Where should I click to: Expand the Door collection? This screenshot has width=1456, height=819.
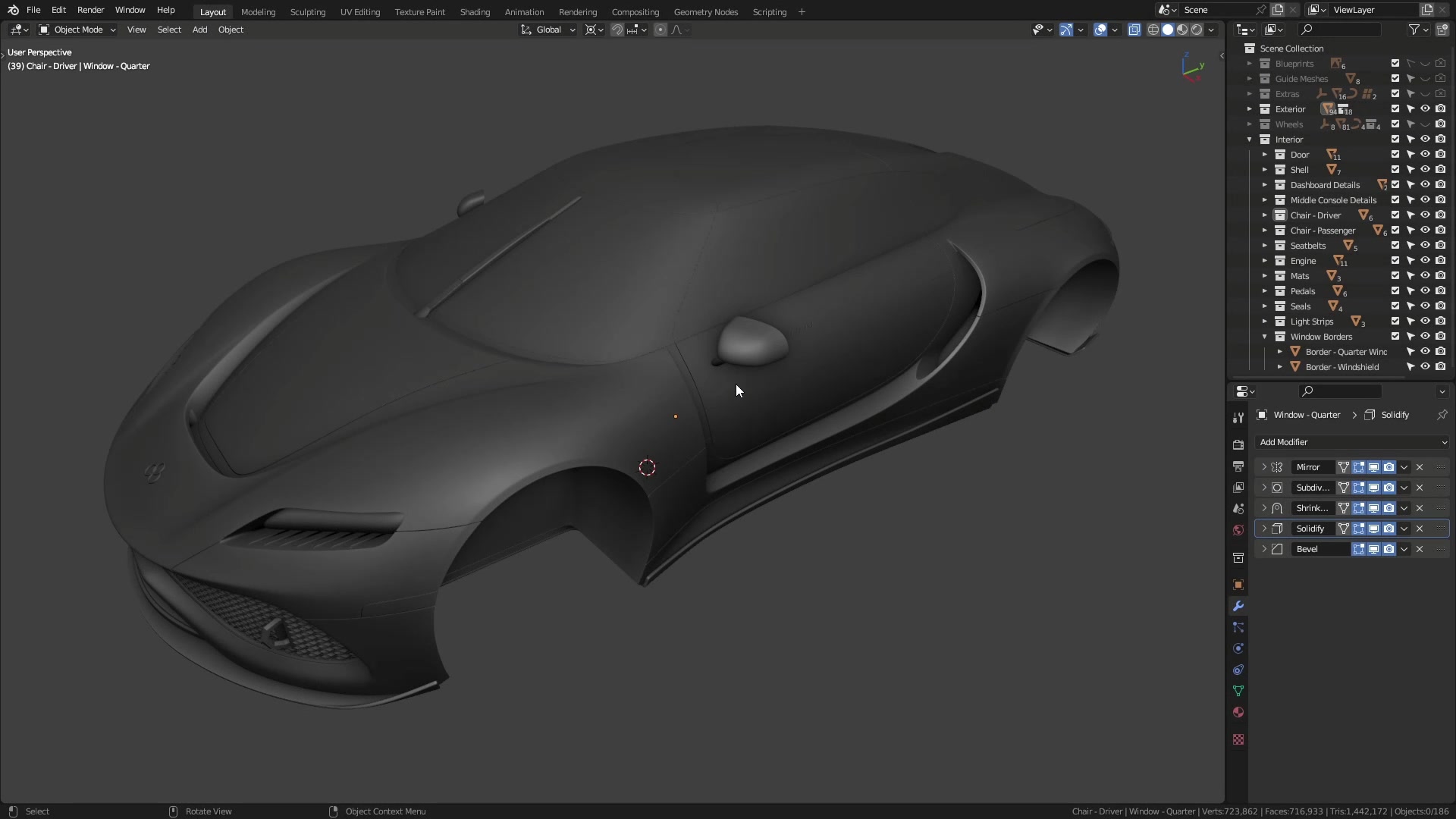coord(1264,154)
